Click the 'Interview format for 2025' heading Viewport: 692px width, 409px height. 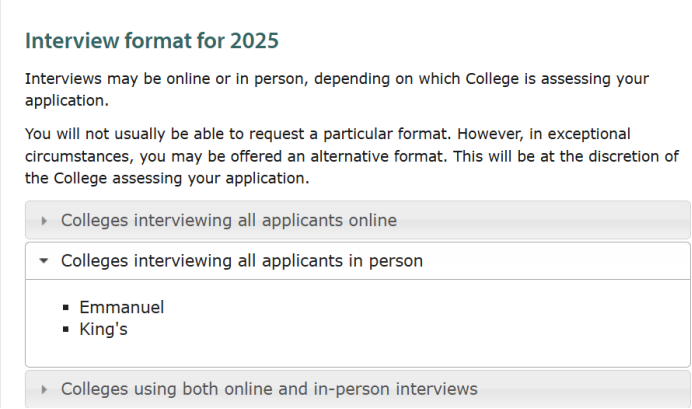click(151, 41)
